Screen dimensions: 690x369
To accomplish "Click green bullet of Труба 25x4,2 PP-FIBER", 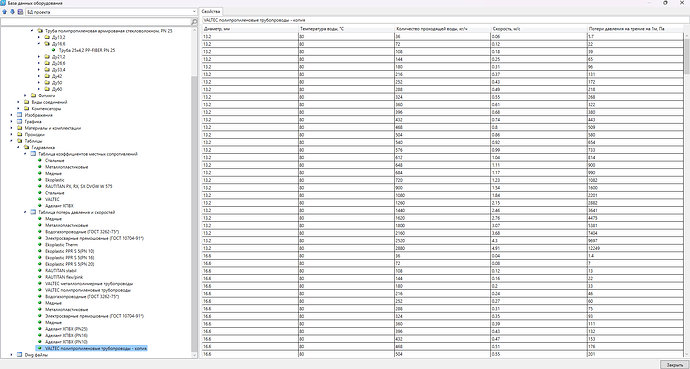I will pos(54,51).
